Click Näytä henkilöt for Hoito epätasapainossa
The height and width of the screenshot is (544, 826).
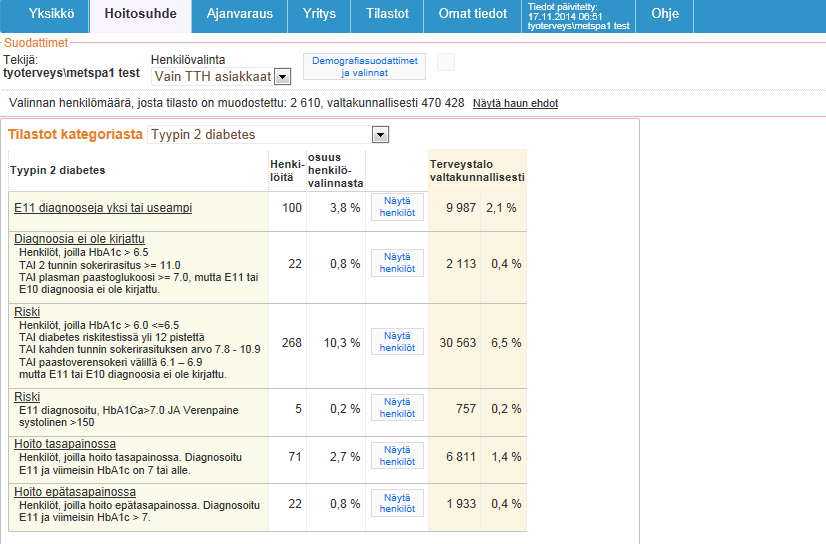click(x=397, y=503)
